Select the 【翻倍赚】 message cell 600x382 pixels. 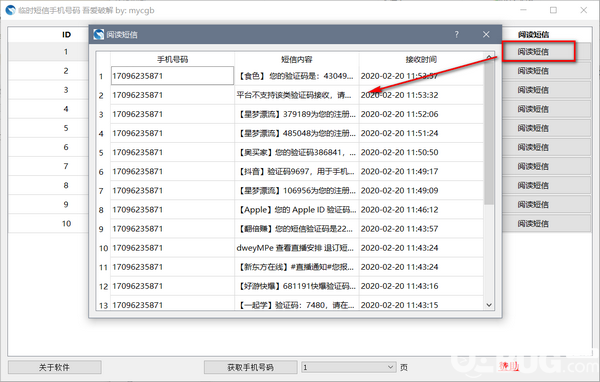coord(297,229)
